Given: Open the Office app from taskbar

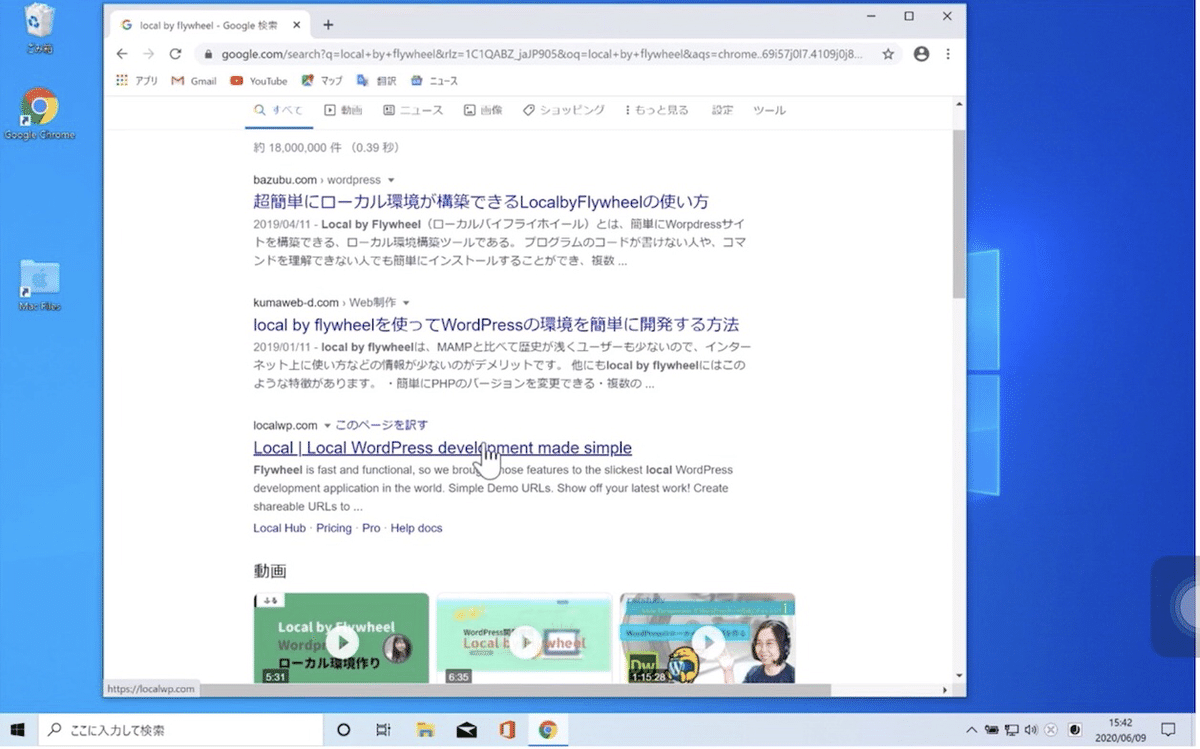Looking at the screenshot, I should tap(507, 730).
